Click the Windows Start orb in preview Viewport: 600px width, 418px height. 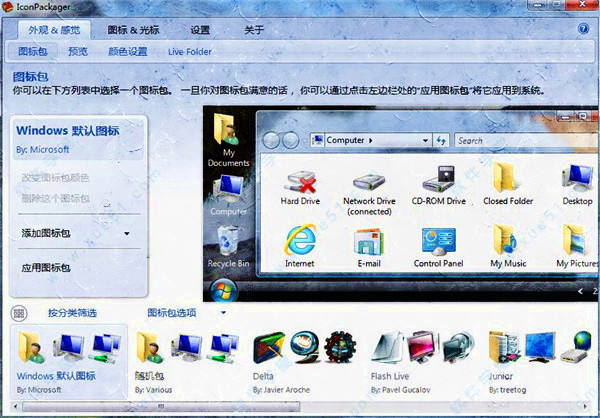point(224,291)
